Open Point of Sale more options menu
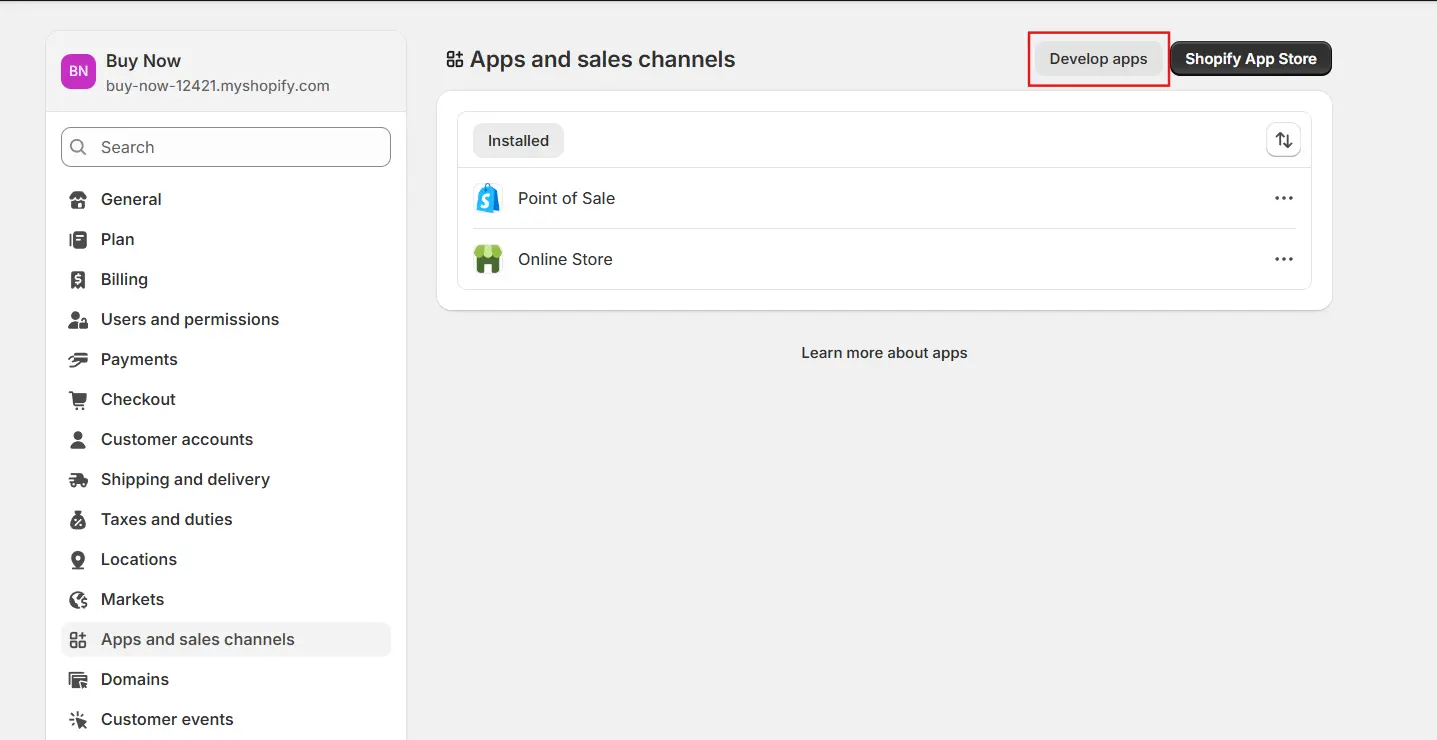1437x740 pixels. pyautogui.click(x=1284, y=198)
